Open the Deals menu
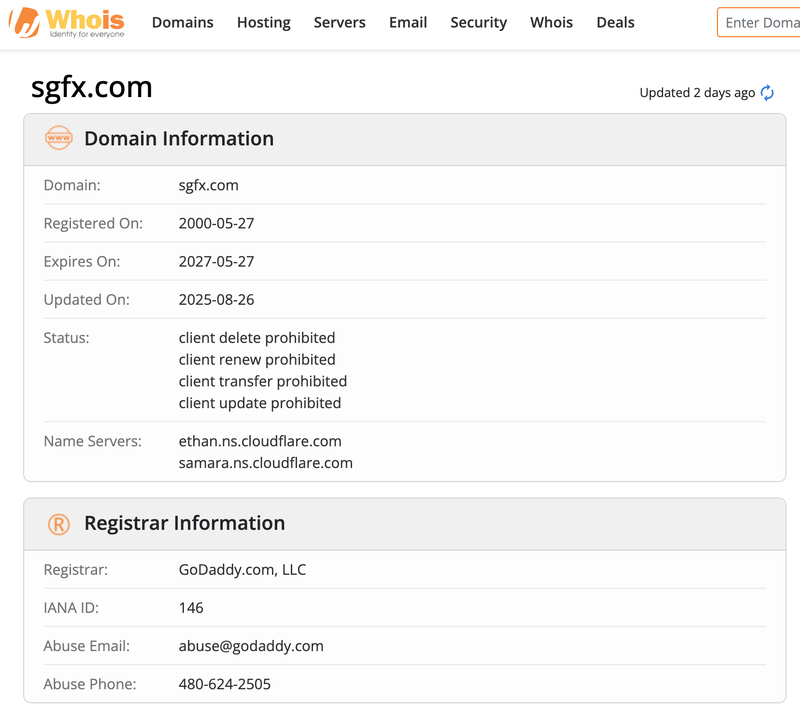The width and height of the screenshot is (800, 711). click(x=615, y=22)
